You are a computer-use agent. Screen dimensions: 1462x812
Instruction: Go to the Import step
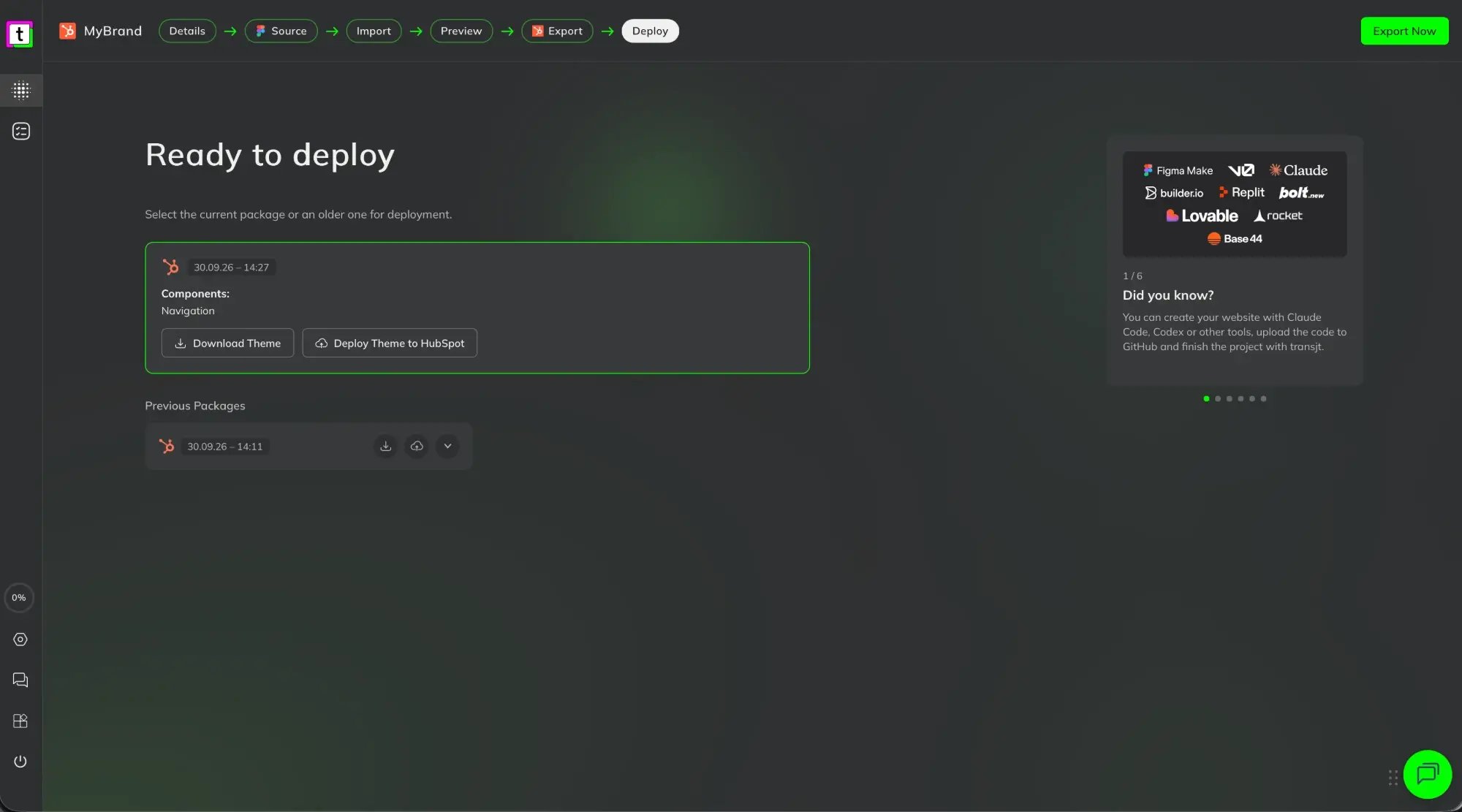click(374, 31)
